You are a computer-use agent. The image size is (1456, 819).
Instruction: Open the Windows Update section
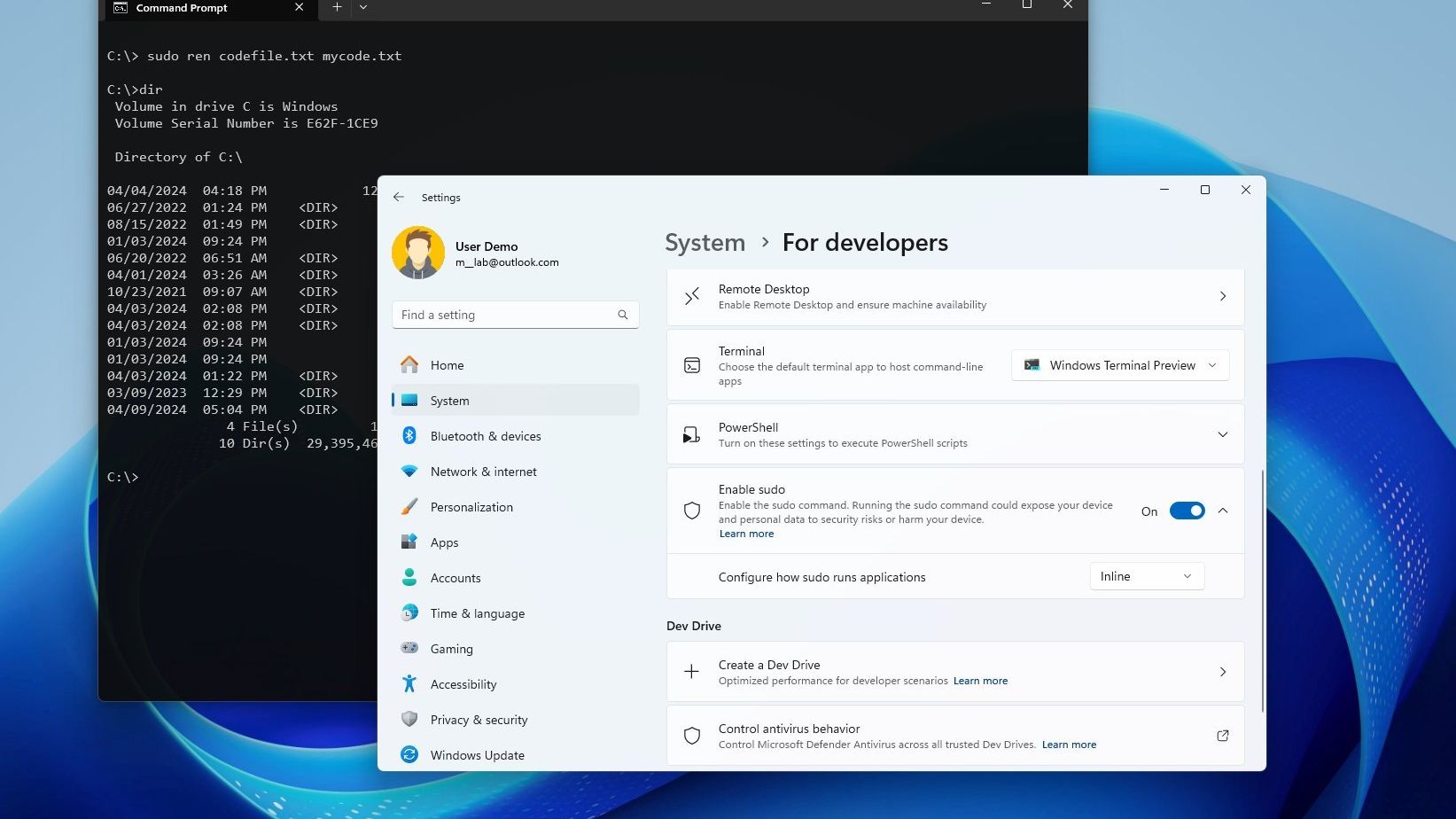pos(477,755)
